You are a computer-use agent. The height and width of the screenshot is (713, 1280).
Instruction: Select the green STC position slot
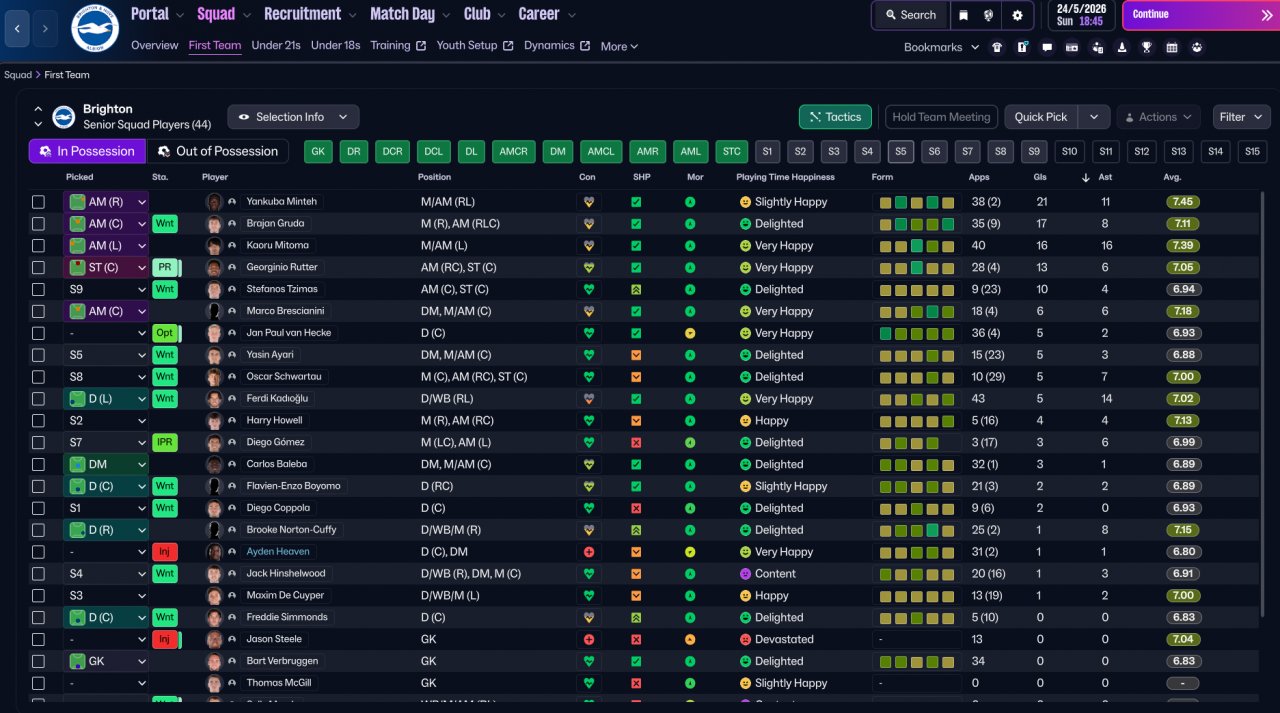coord(731,152)
